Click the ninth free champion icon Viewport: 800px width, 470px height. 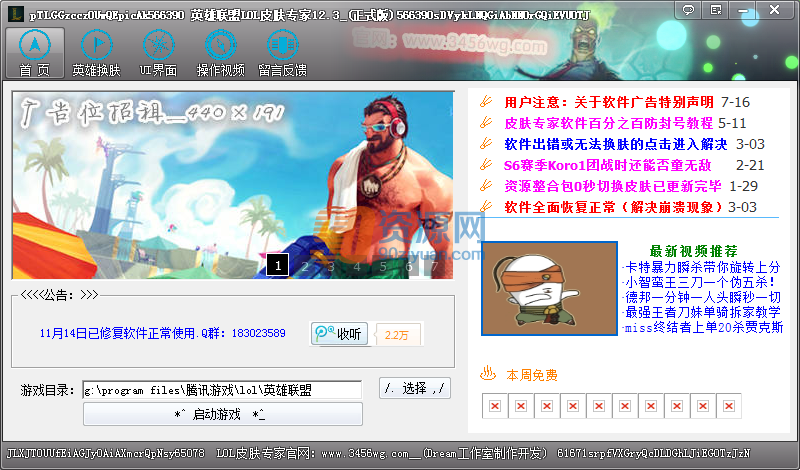703,406
